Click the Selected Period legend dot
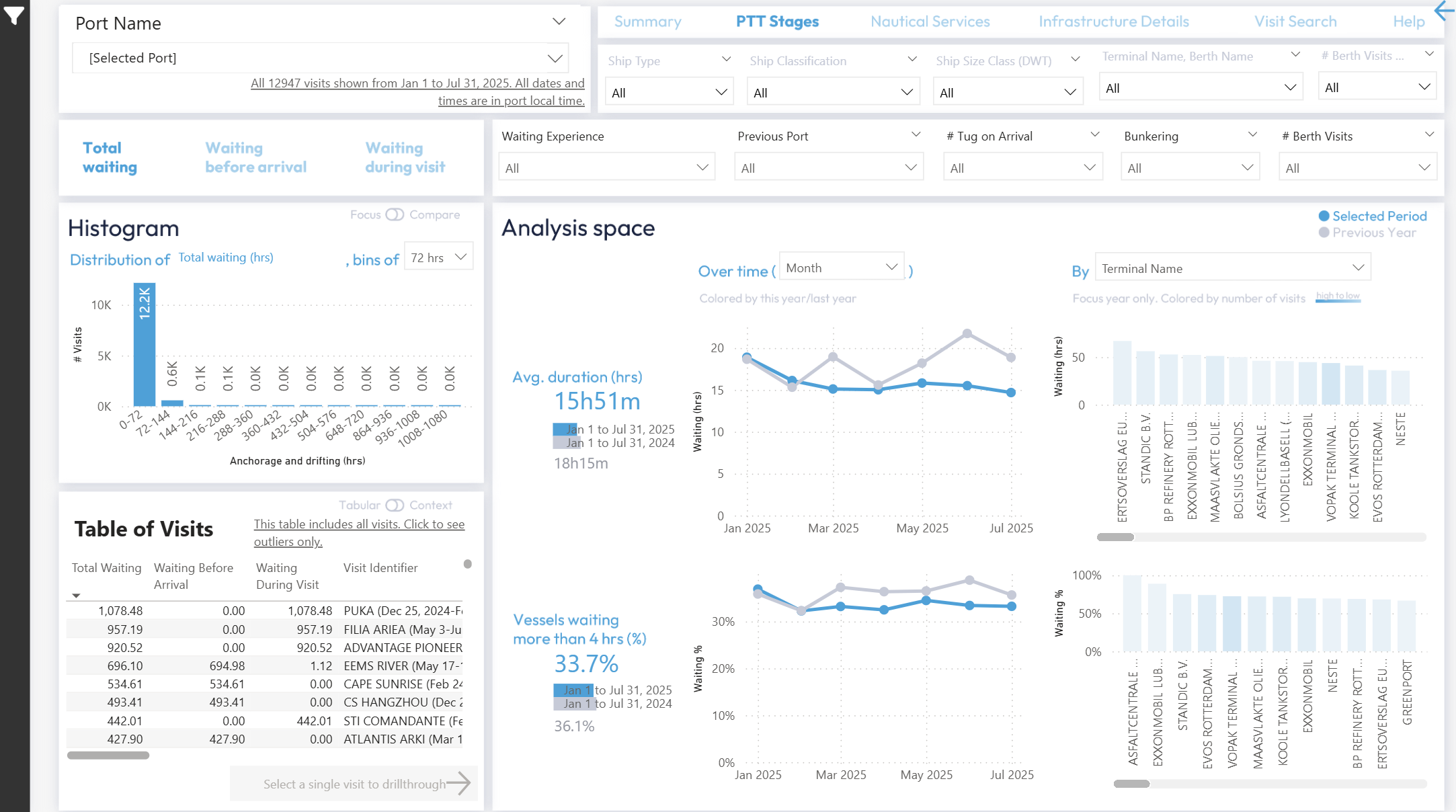The height and width of the screenshot is (812, 1456). pos(1324,216)
